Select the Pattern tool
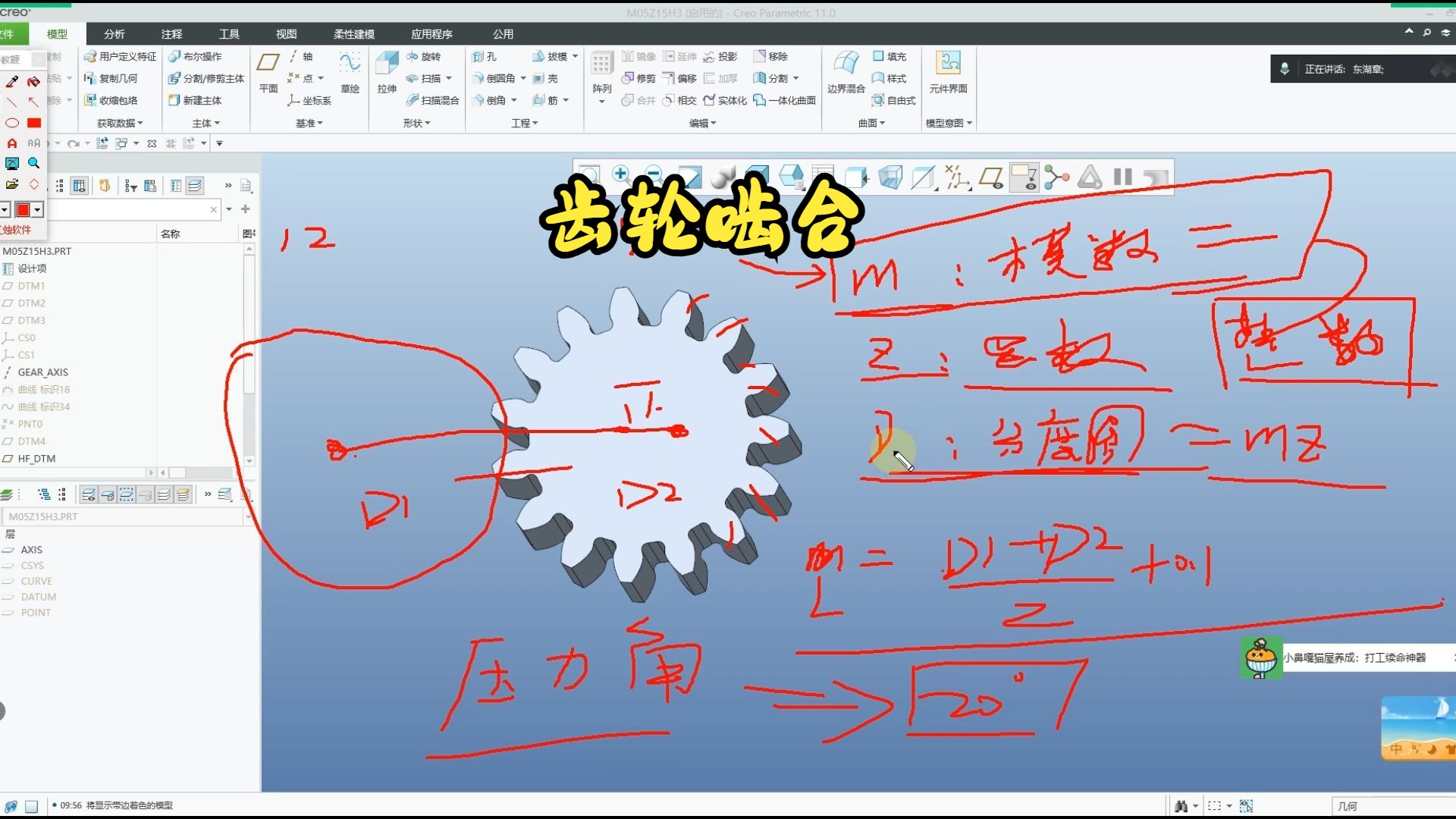Viewport: 1456px width, 819px height. coord(601,72)
